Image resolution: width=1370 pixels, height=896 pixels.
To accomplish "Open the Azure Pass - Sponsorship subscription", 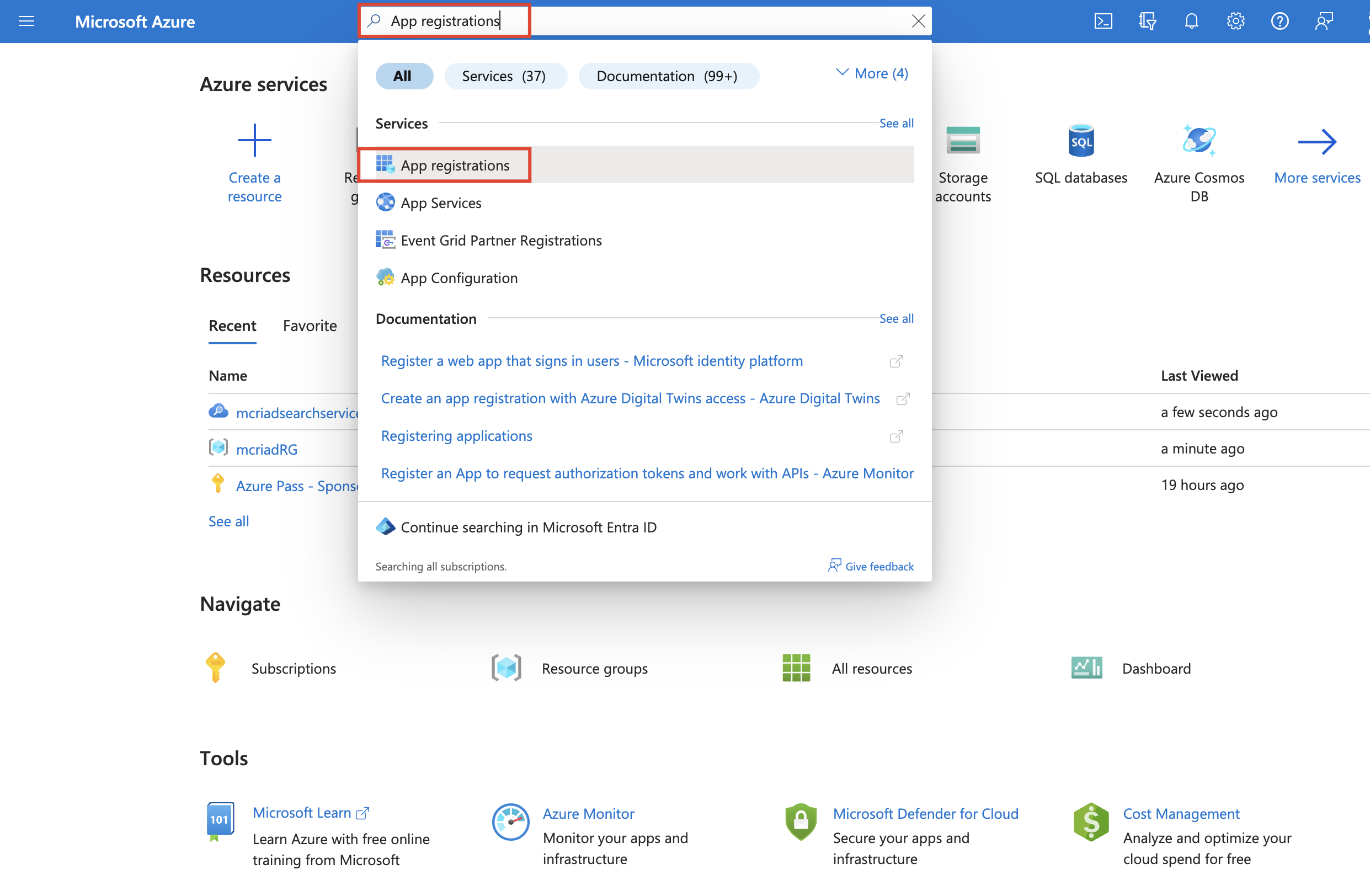I will 297,486.
